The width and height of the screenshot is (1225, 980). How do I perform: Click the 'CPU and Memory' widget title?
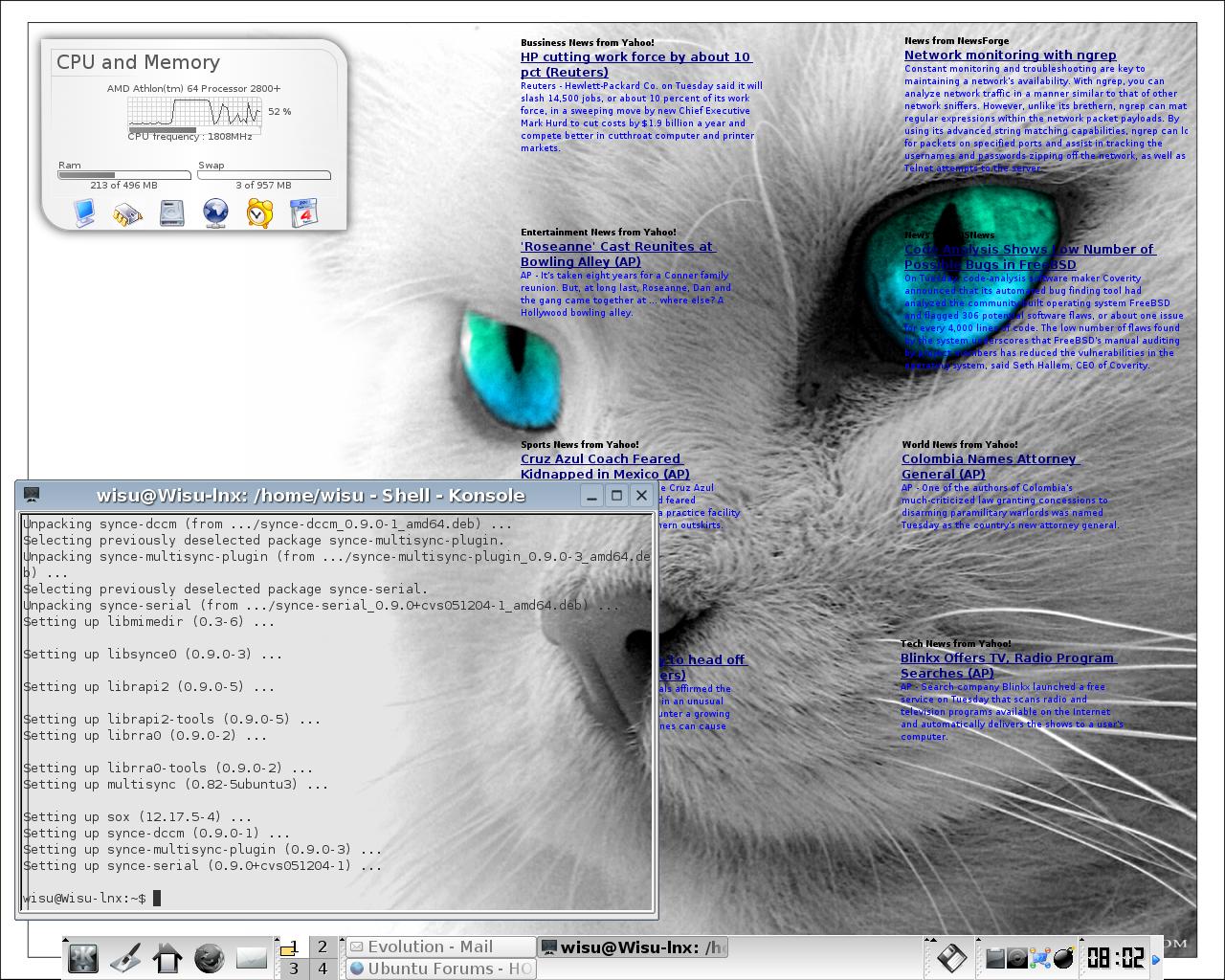[138, 62]
